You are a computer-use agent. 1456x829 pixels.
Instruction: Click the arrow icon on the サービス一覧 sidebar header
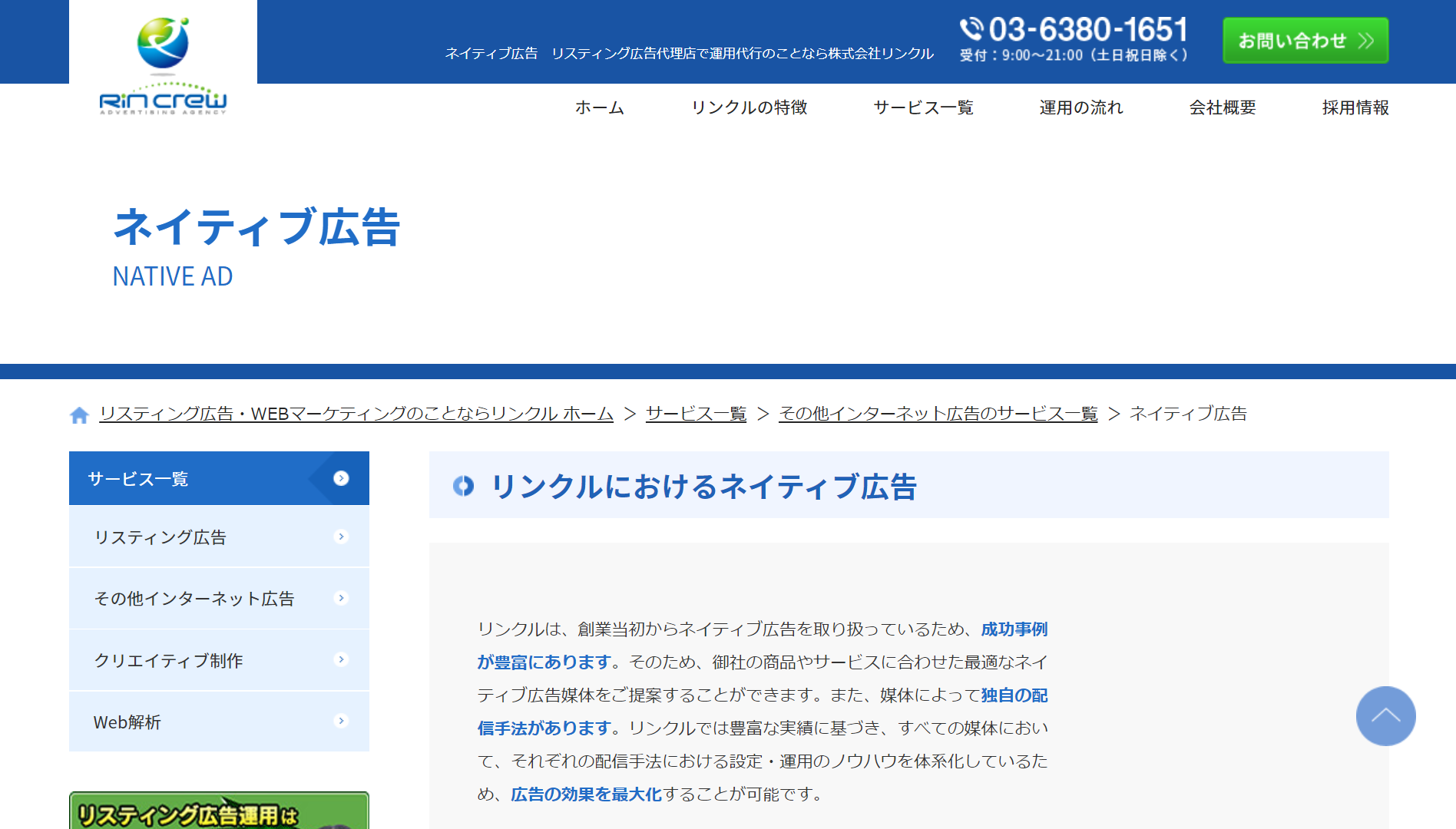coord(341,478)
